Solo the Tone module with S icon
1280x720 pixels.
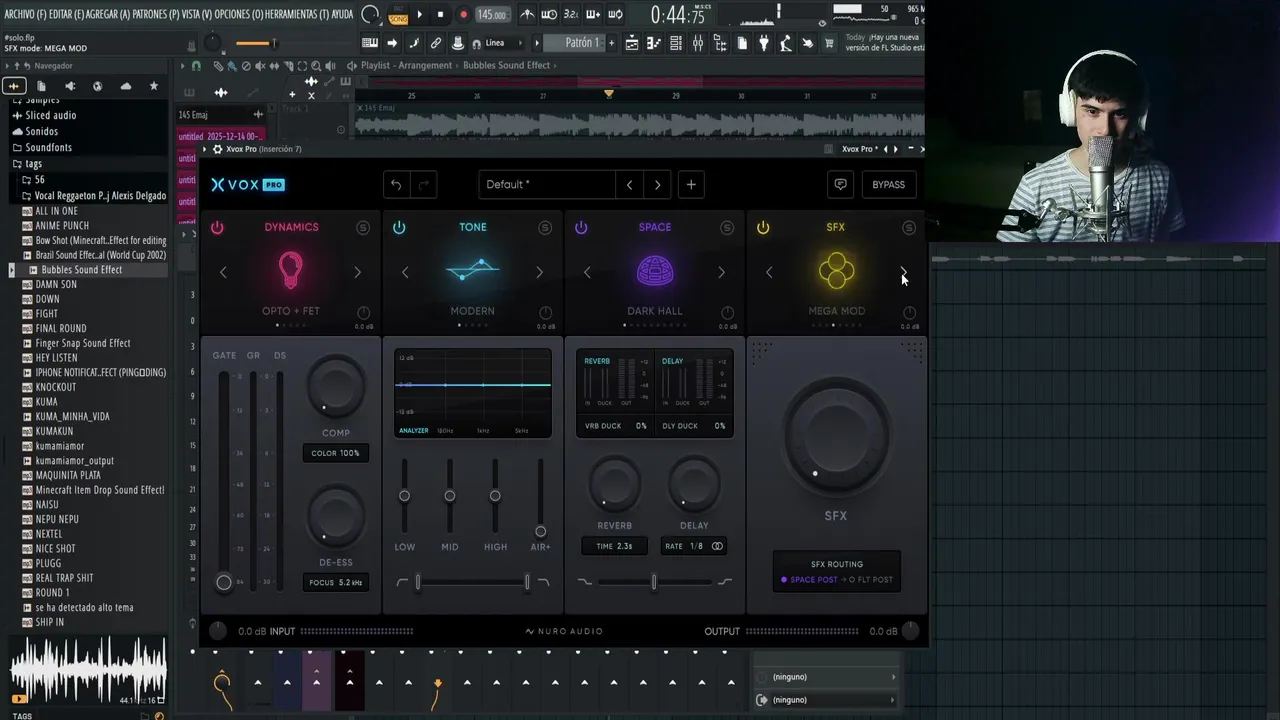point(545,228)
